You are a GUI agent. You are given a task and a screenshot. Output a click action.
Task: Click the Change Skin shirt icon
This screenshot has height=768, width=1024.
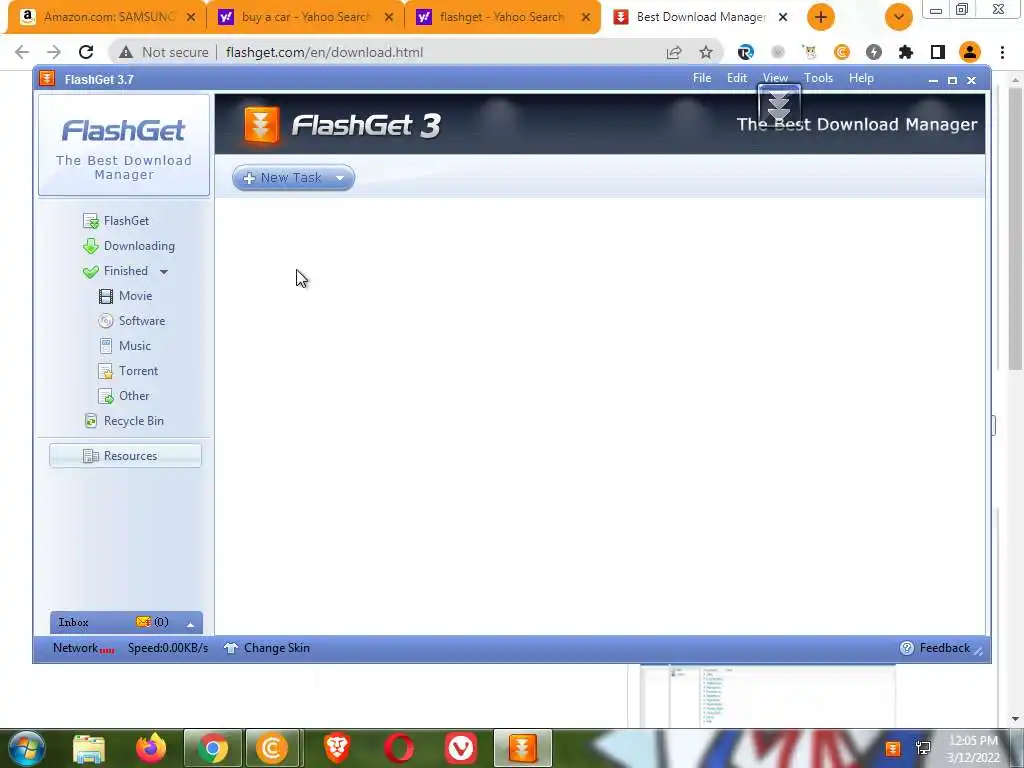[231, 648]
